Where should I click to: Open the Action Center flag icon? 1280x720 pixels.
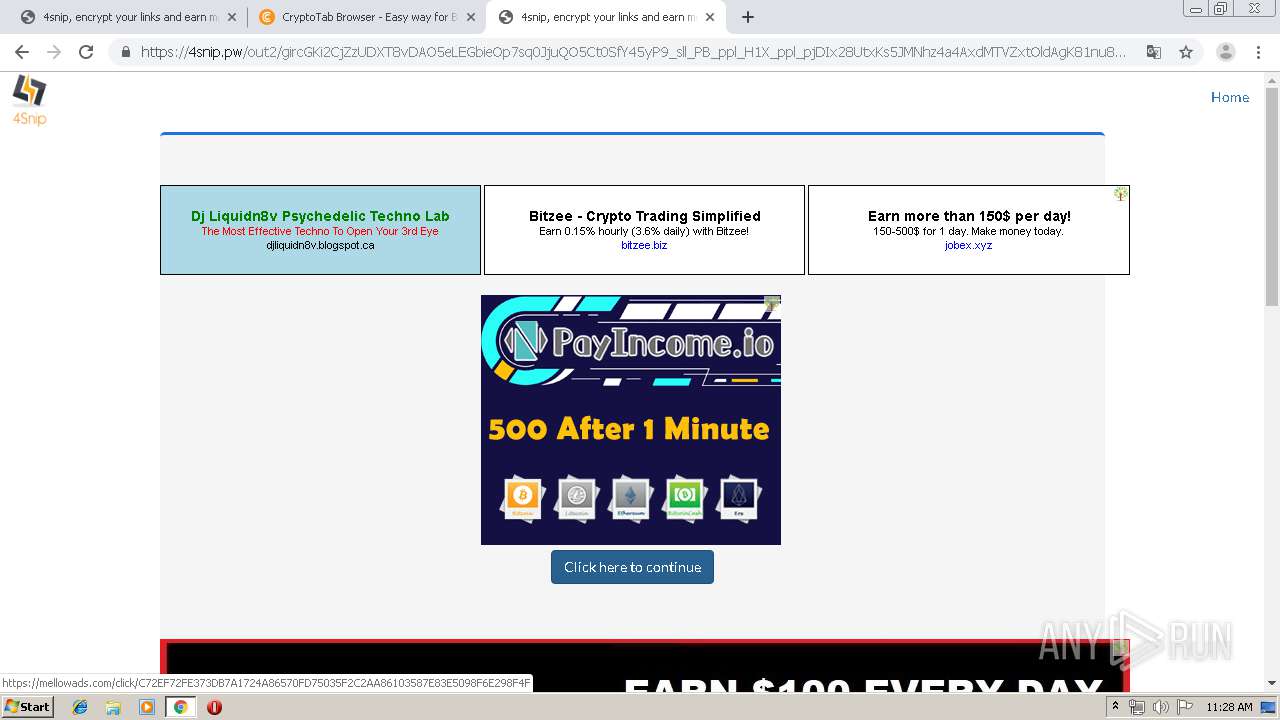tap(1183, 707)
